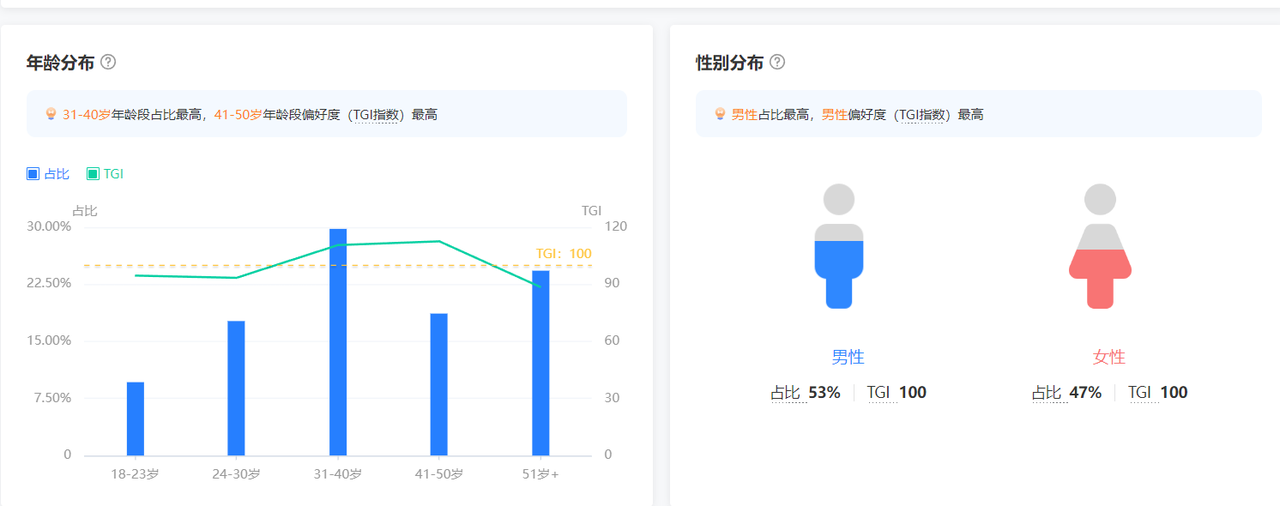Toggle TGI series in chart legend
This screenshot has height=506, width=1280.
[x=105, y=174]
